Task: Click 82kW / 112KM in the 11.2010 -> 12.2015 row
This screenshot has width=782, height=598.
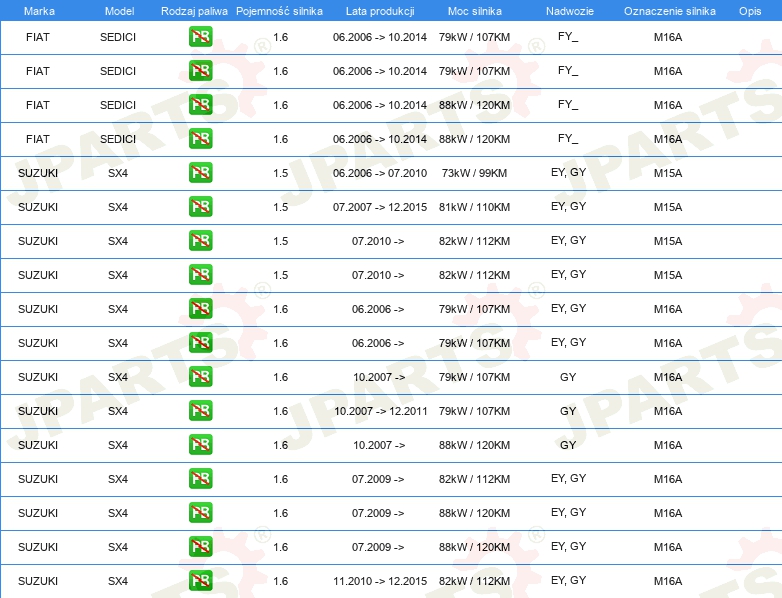Action: click(x=474, y=581)
